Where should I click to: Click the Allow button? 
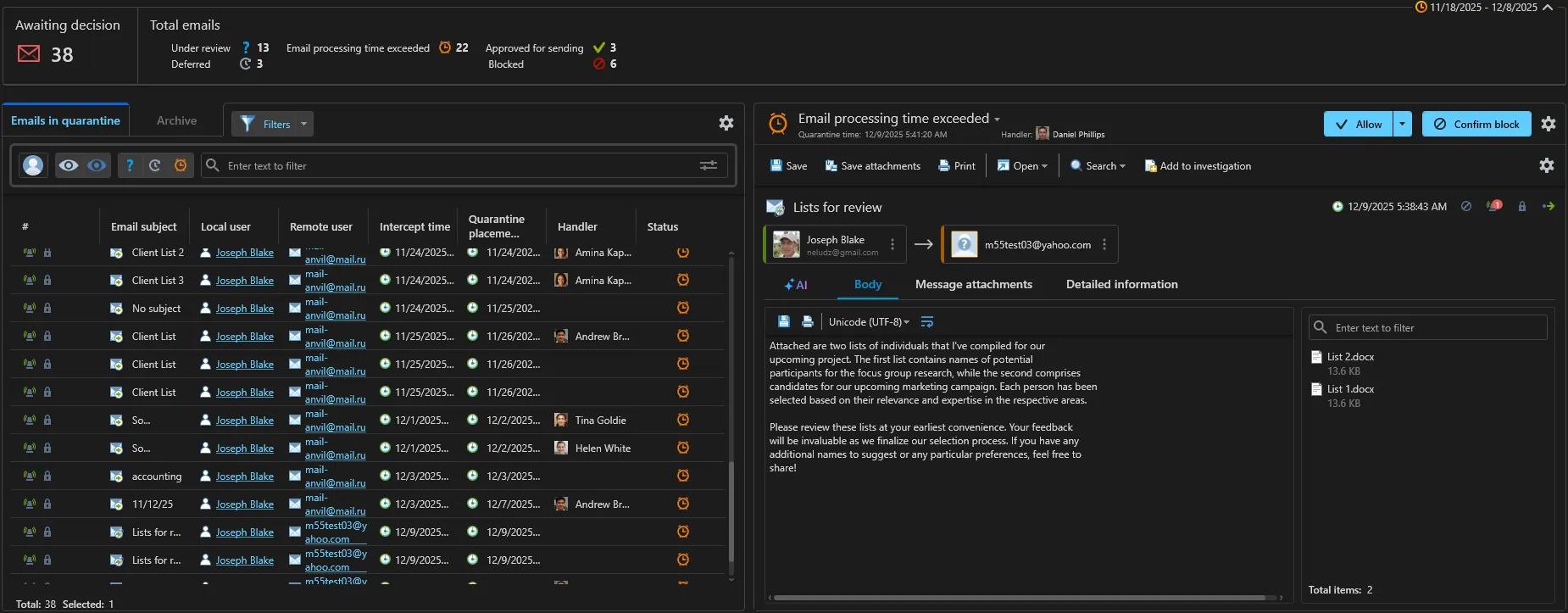[1358, 124]
